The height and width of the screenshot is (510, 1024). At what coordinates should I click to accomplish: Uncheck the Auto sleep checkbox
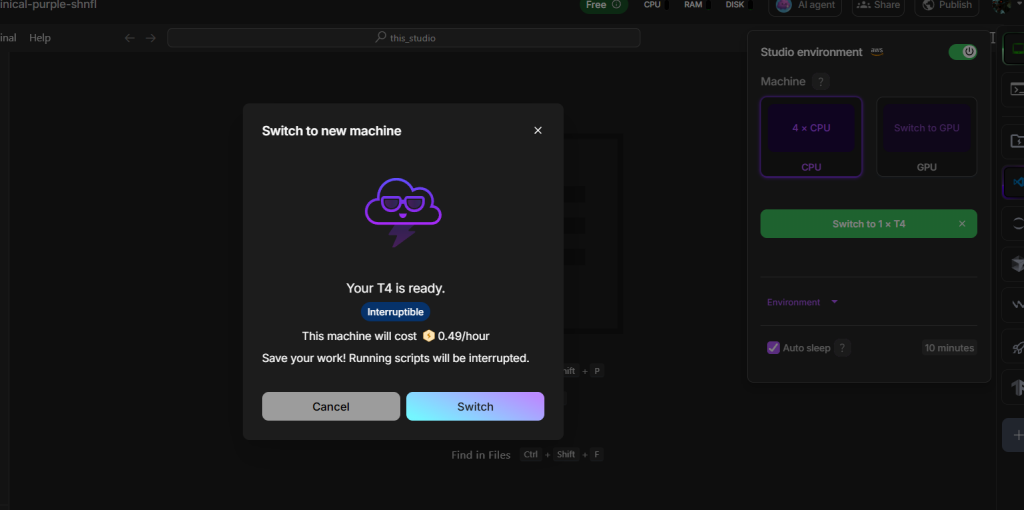[773, 348]
